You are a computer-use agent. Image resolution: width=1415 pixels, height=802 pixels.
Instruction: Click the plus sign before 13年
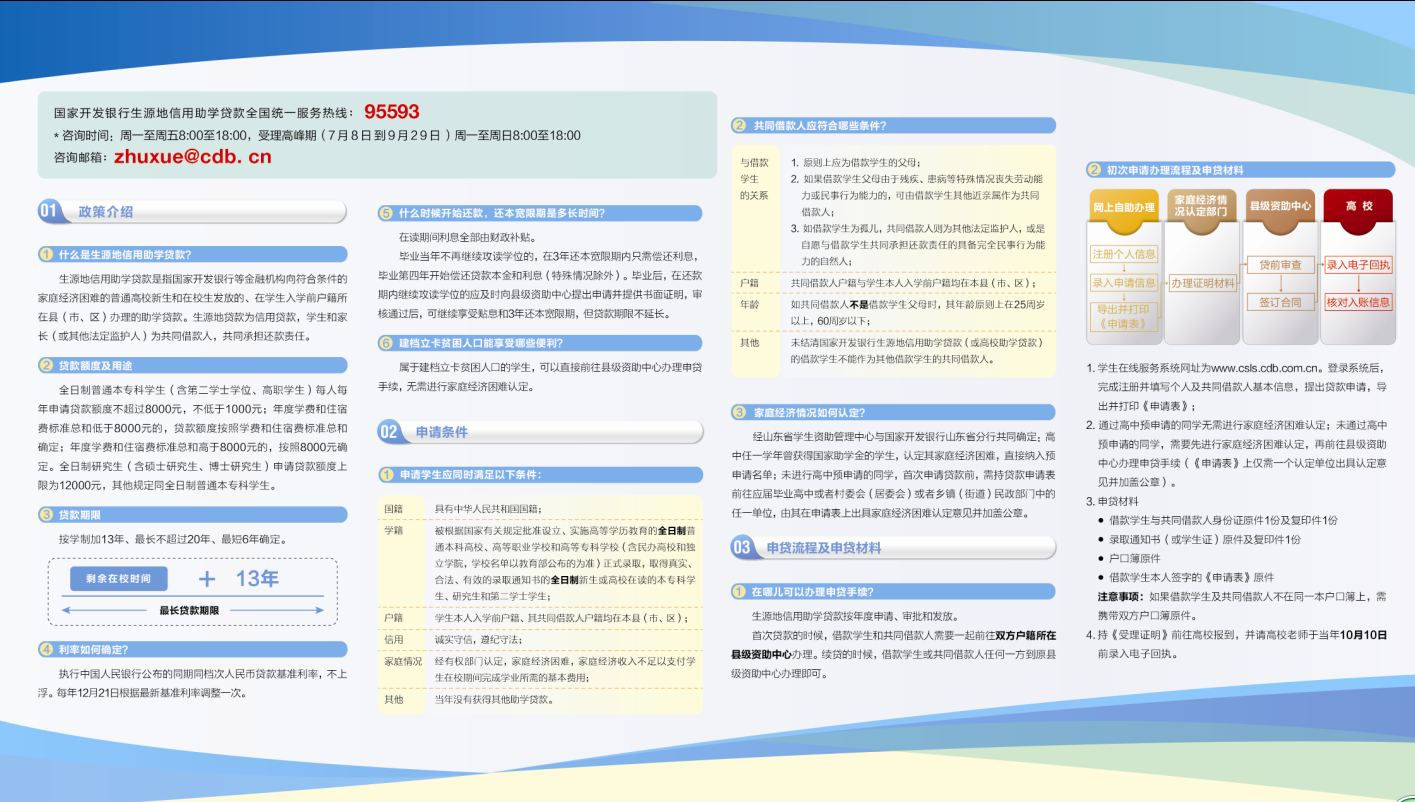coord(207,579)
